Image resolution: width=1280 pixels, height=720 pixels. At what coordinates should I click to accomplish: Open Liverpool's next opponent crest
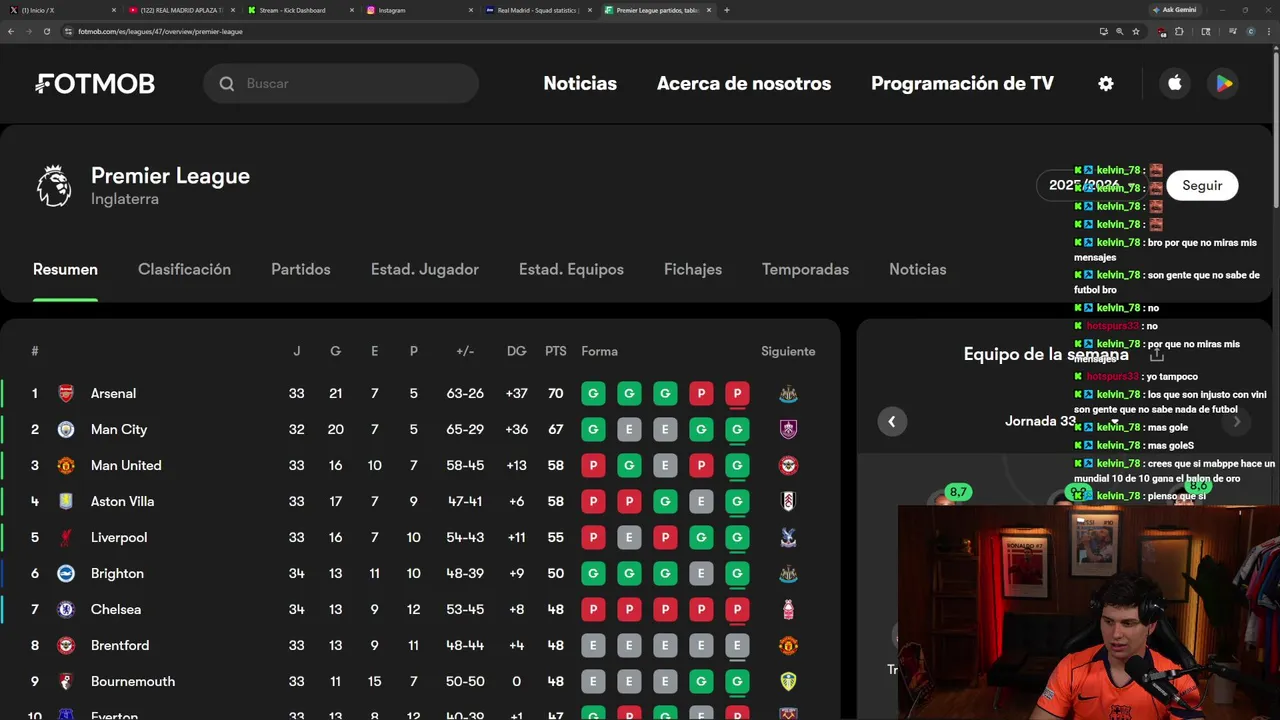[x=788, y=538]
